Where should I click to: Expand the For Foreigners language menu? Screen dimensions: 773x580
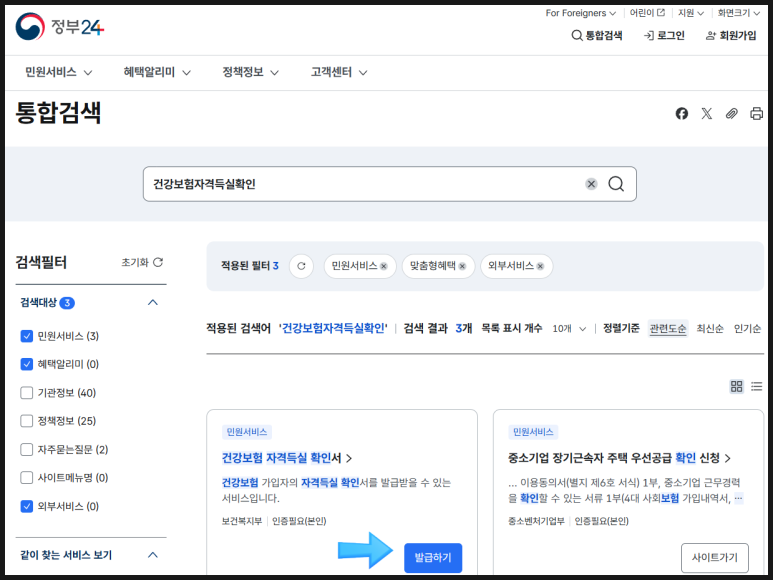coord(581,13)
